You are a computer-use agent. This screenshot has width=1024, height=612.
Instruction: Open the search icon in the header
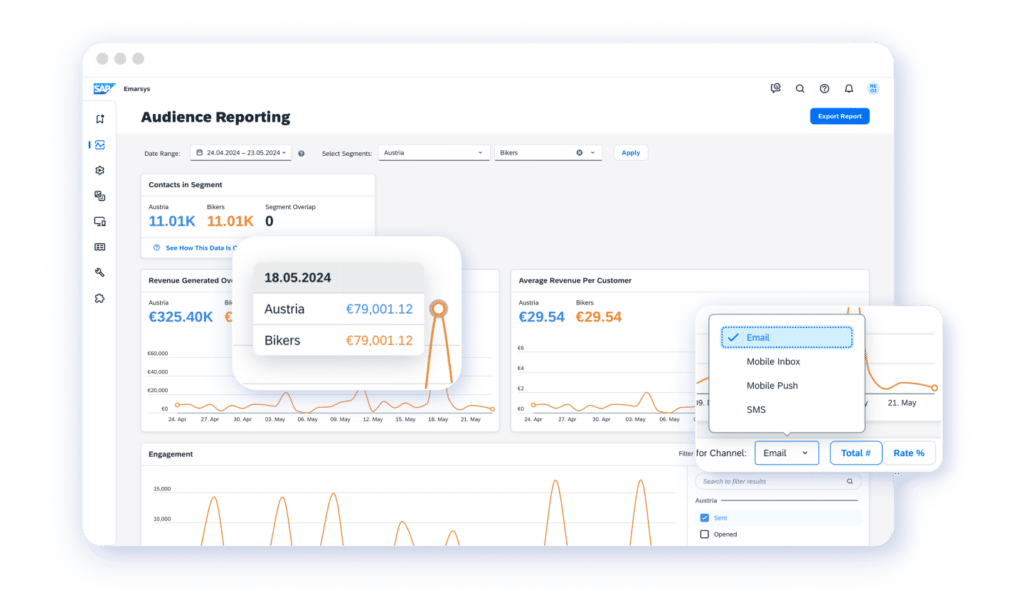coord(800,88)
